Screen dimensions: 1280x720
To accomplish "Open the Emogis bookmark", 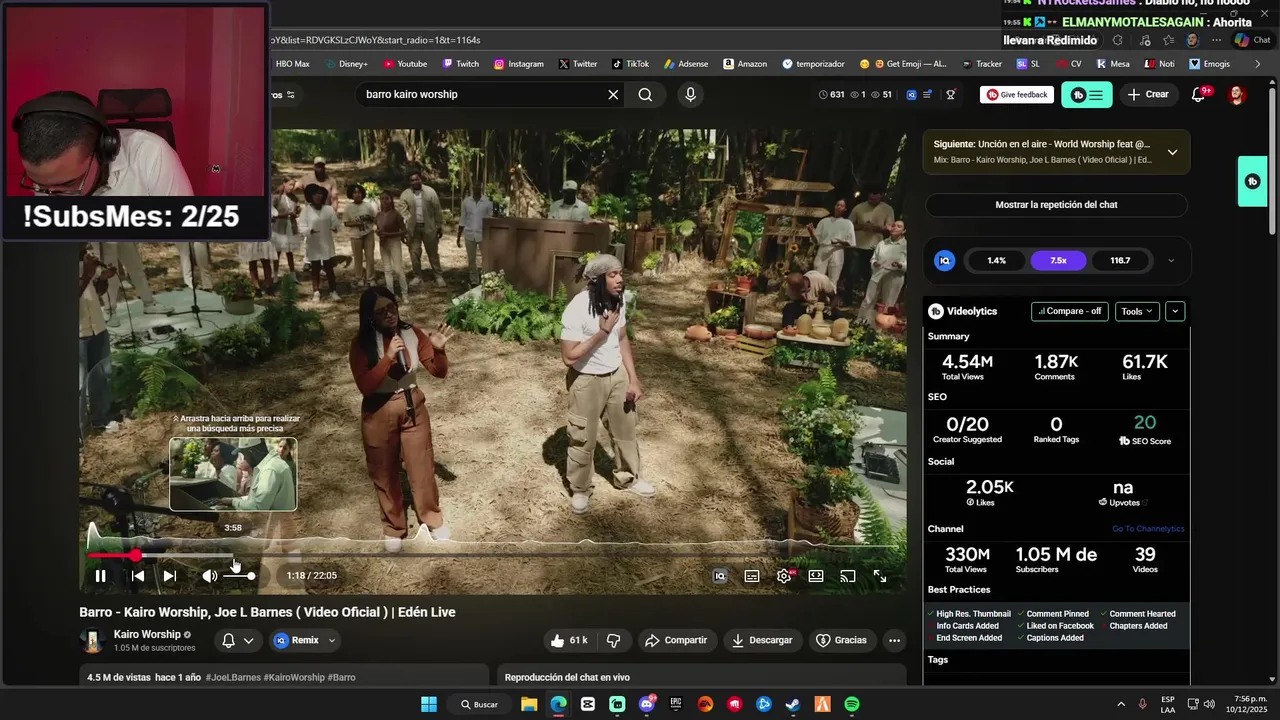I will click(1210, 64).
